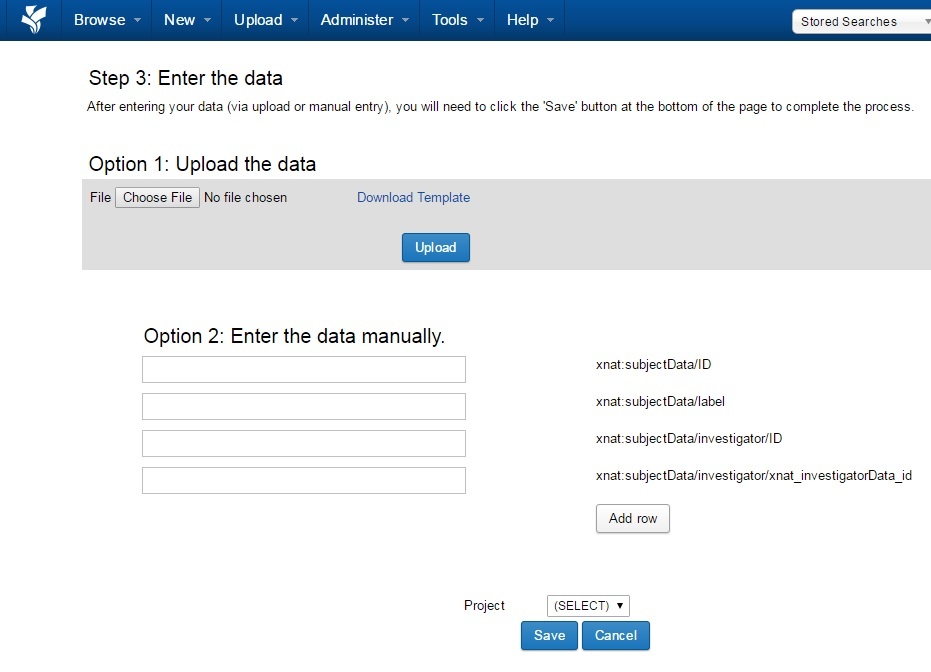Open the Browse menu
931x672 pixels.
100,19
